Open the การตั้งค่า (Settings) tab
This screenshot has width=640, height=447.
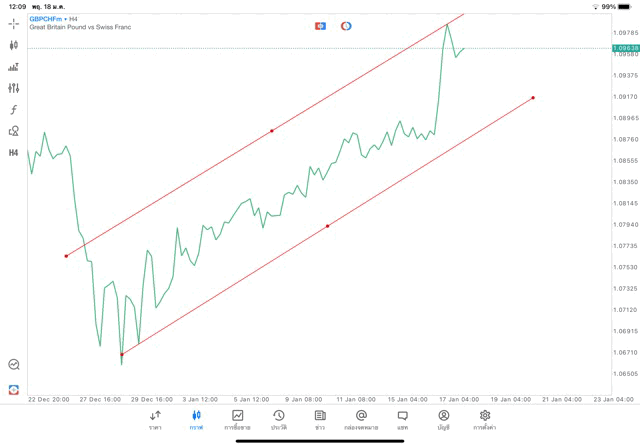485,419
